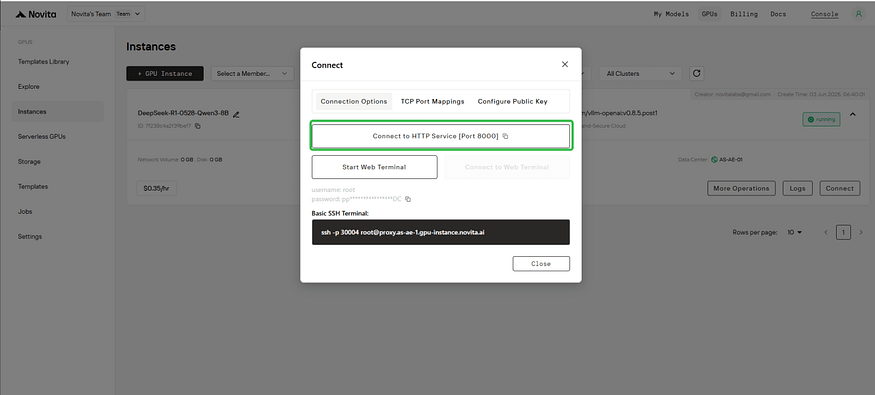
Task: Close the Connect dialog with X
Action: (x=565, y=65)
